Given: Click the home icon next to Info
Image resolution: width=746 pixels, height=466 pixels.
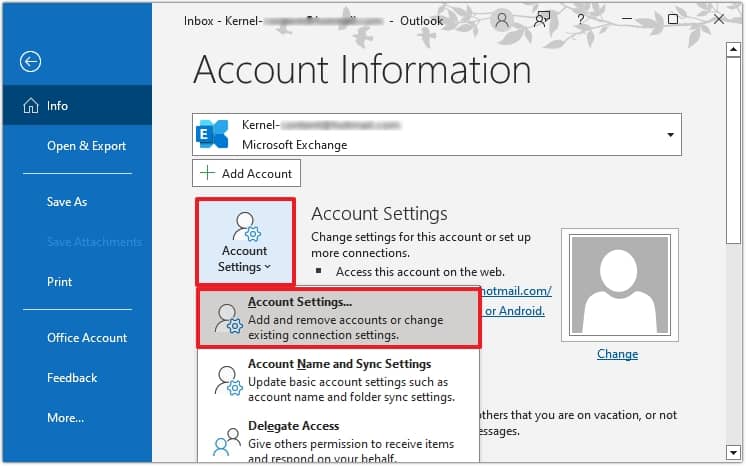Looking at the screenshot, I should coord(31,106).
